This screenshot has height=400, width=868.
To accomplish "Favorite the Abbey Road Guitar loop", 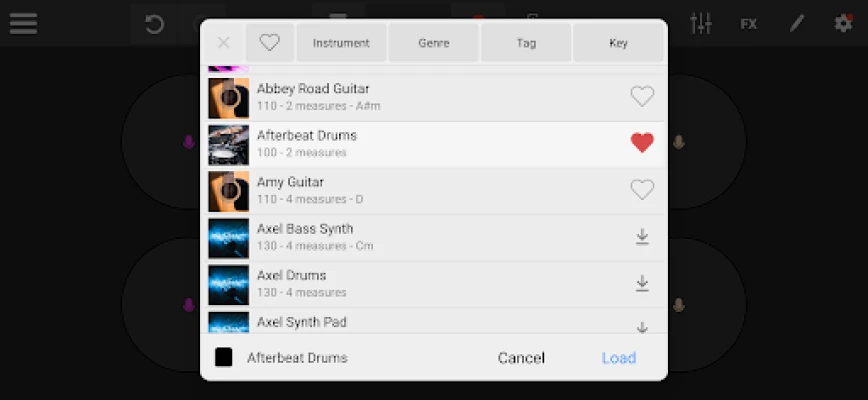I will 642,97.
